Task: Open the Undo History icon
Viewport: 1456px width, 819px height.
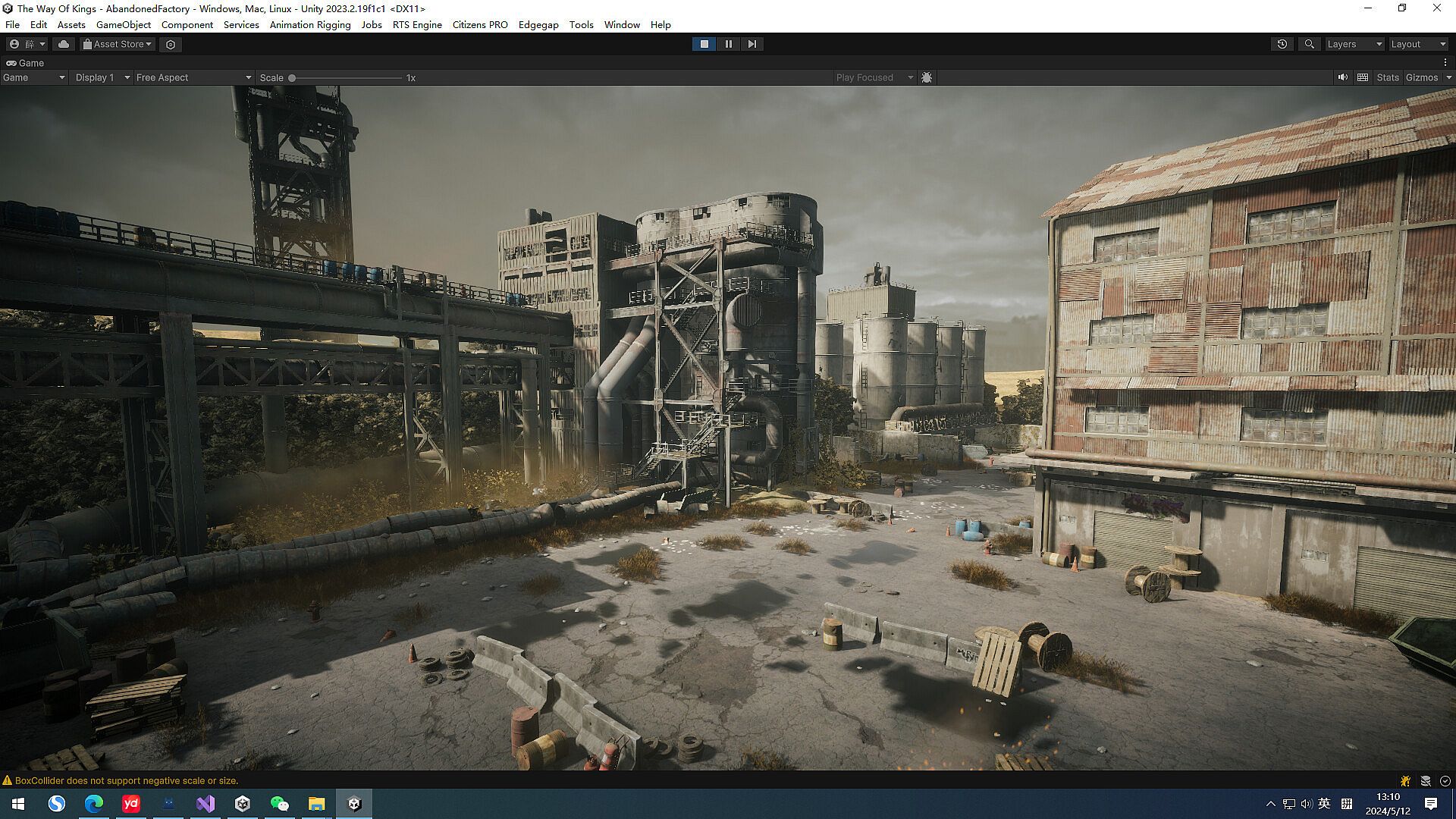Action: coord(1282,44)
